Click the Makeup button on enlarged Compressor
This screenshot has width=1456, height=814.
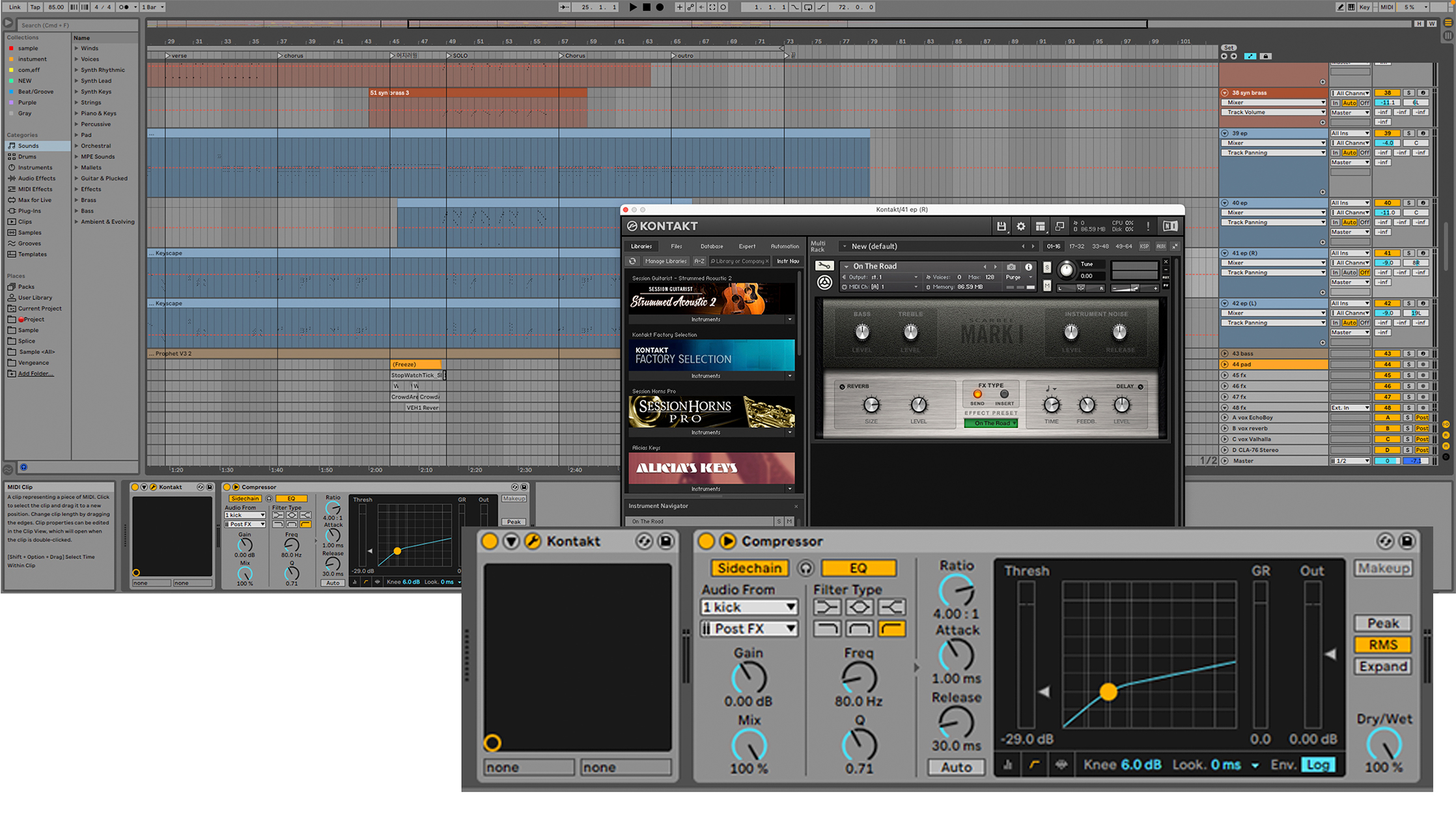[x=1383, y=568]
